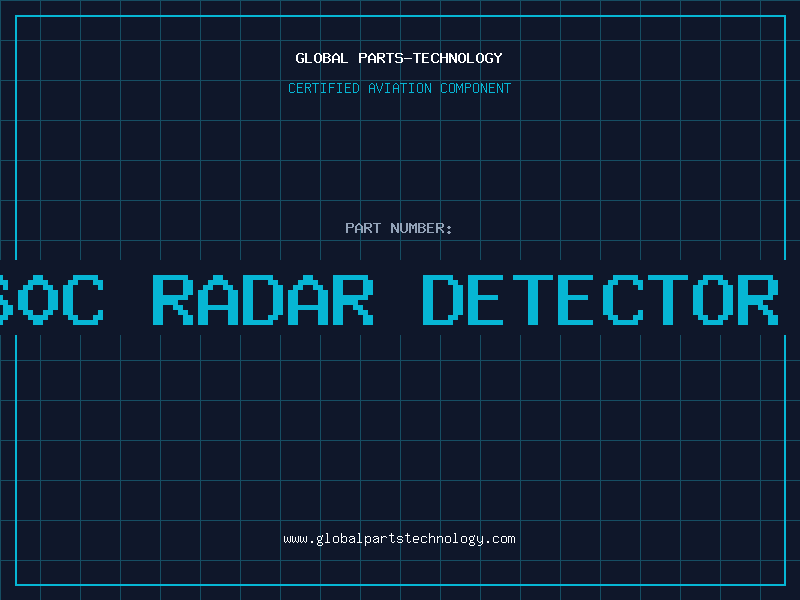Click the final R of DETECTOR
The image size is (800, 600).
click(758, 300)
